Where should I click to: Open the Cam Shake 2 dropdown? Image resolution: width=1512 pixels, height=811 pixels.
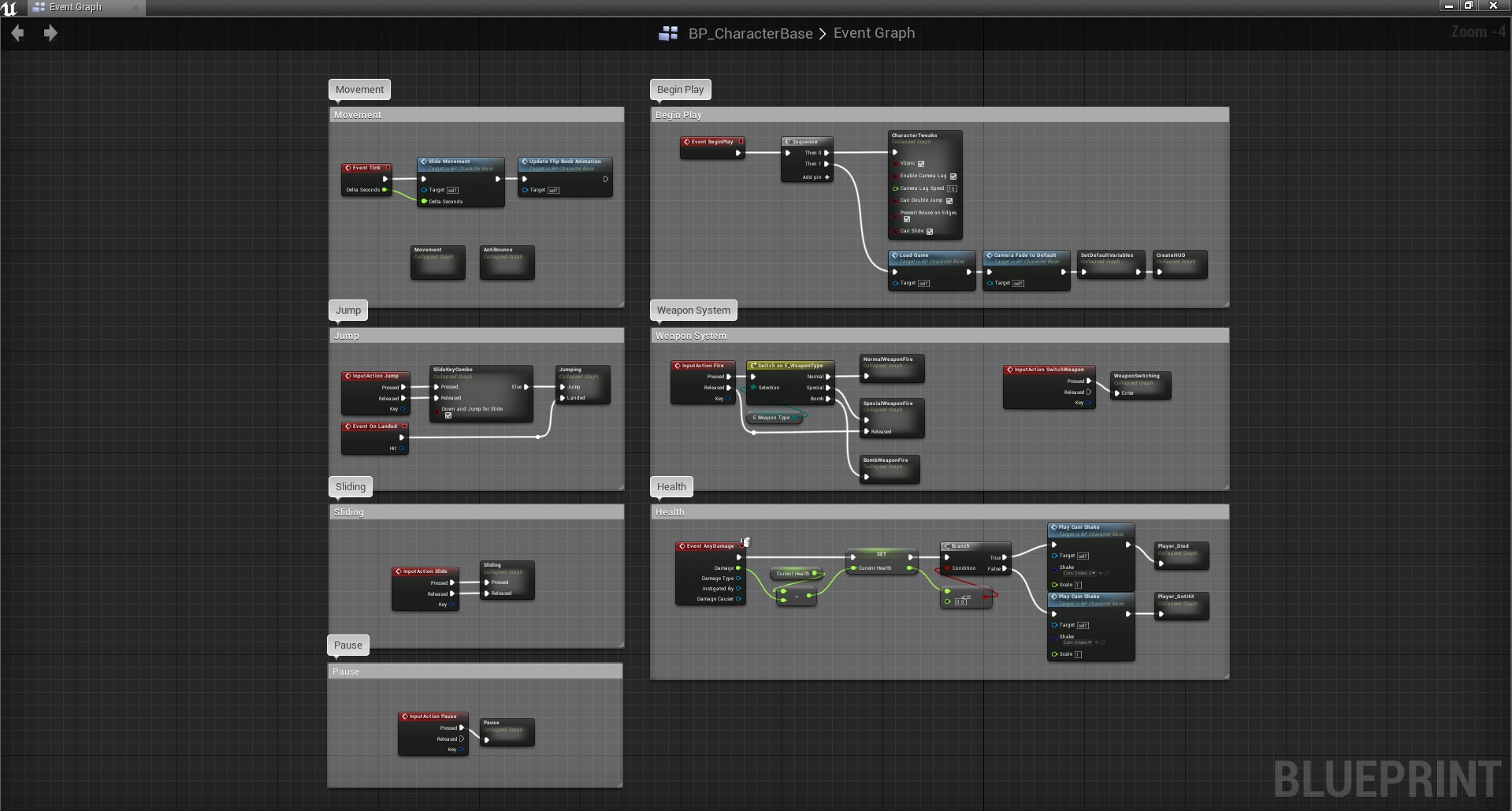(1080, 573)
